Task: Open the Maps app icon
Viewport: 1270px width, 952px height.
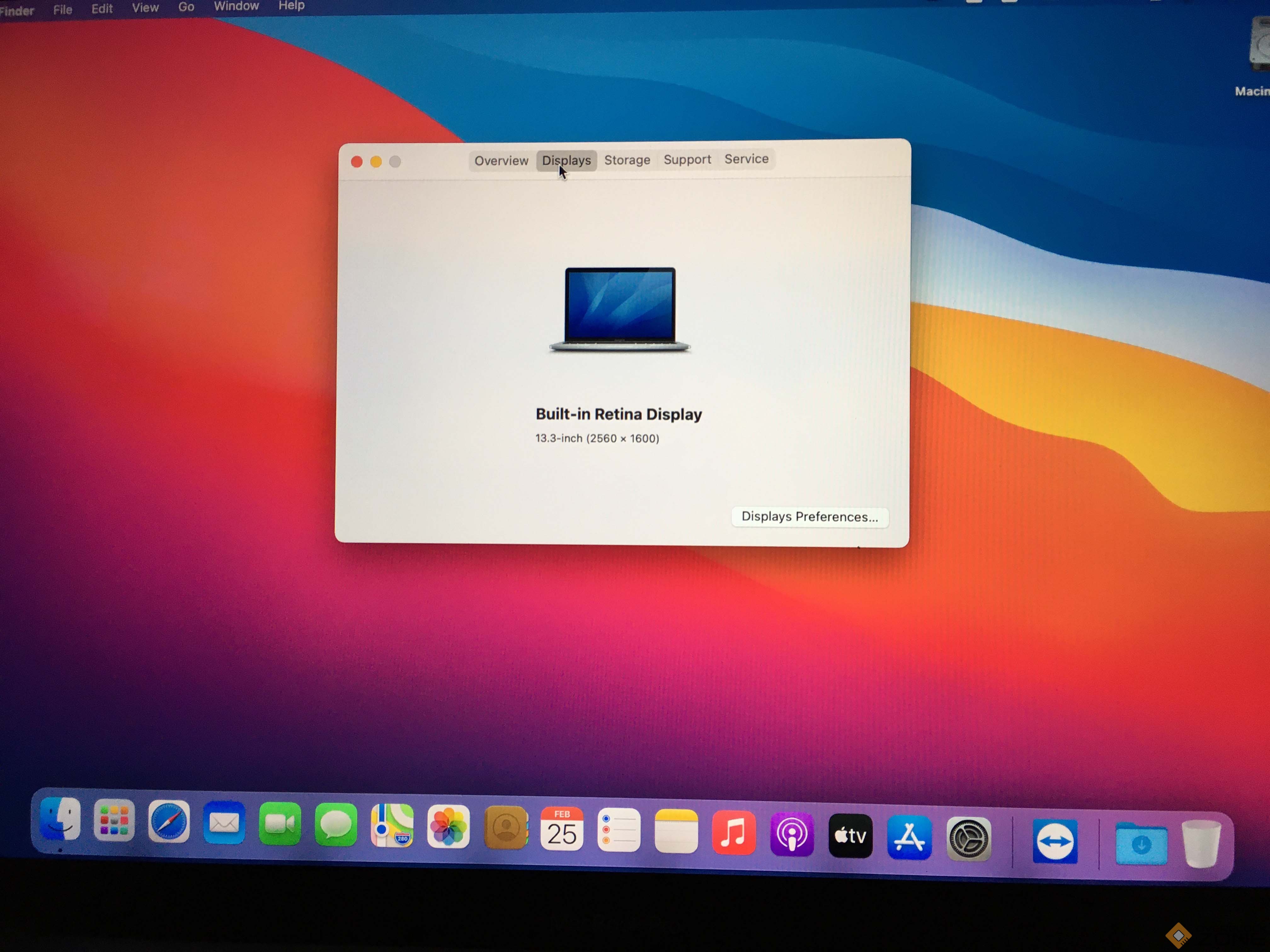Action: [x=392, y=826]
